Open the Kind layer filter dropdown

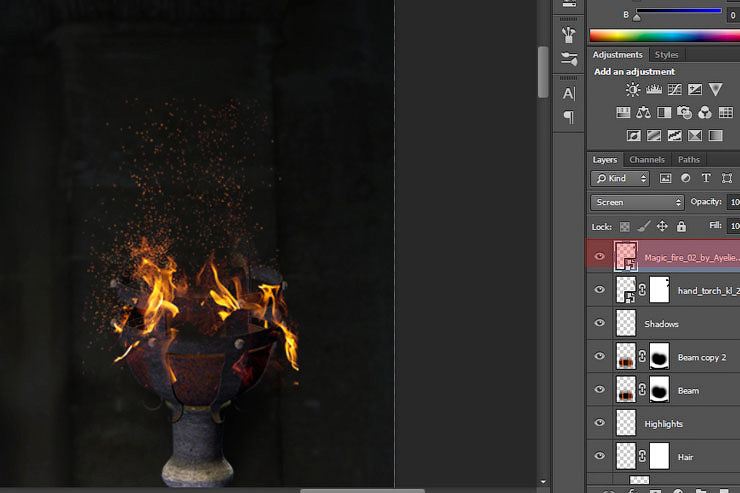pyautogui.click(x=620, y=178)
